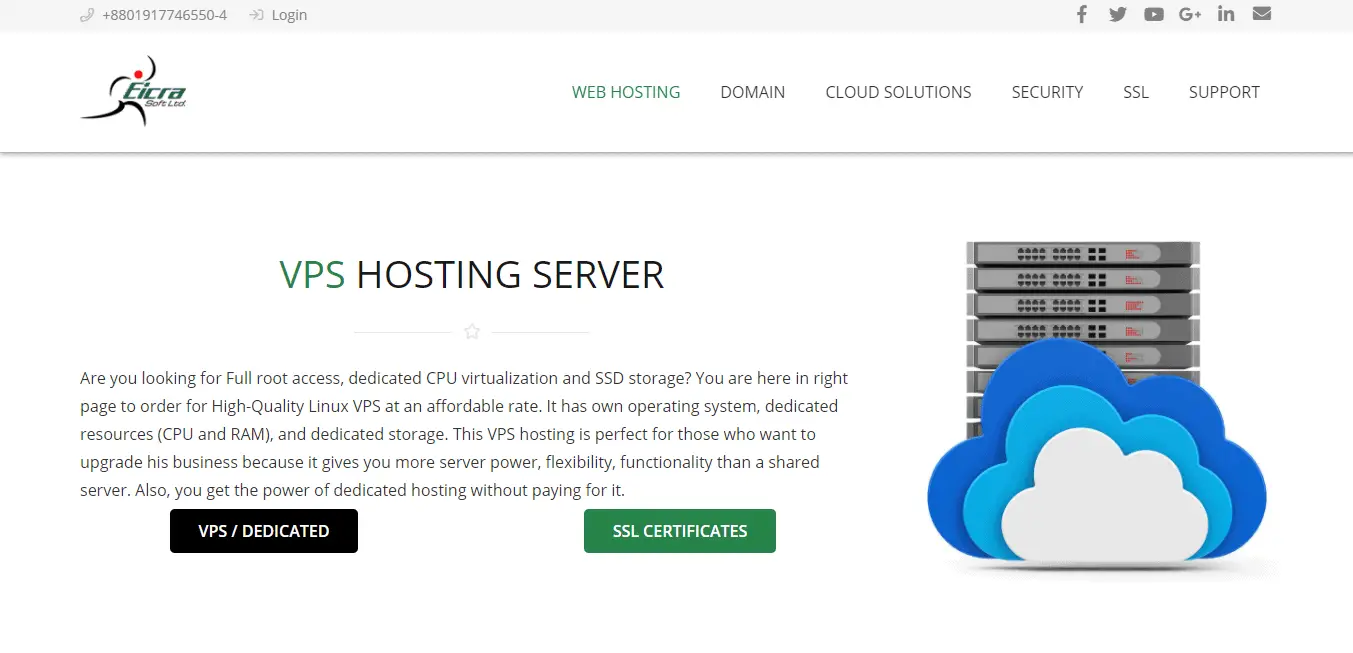Open the SUPPORT menu
This screenshot has height=653, width=1353.
pos(1224,92)
